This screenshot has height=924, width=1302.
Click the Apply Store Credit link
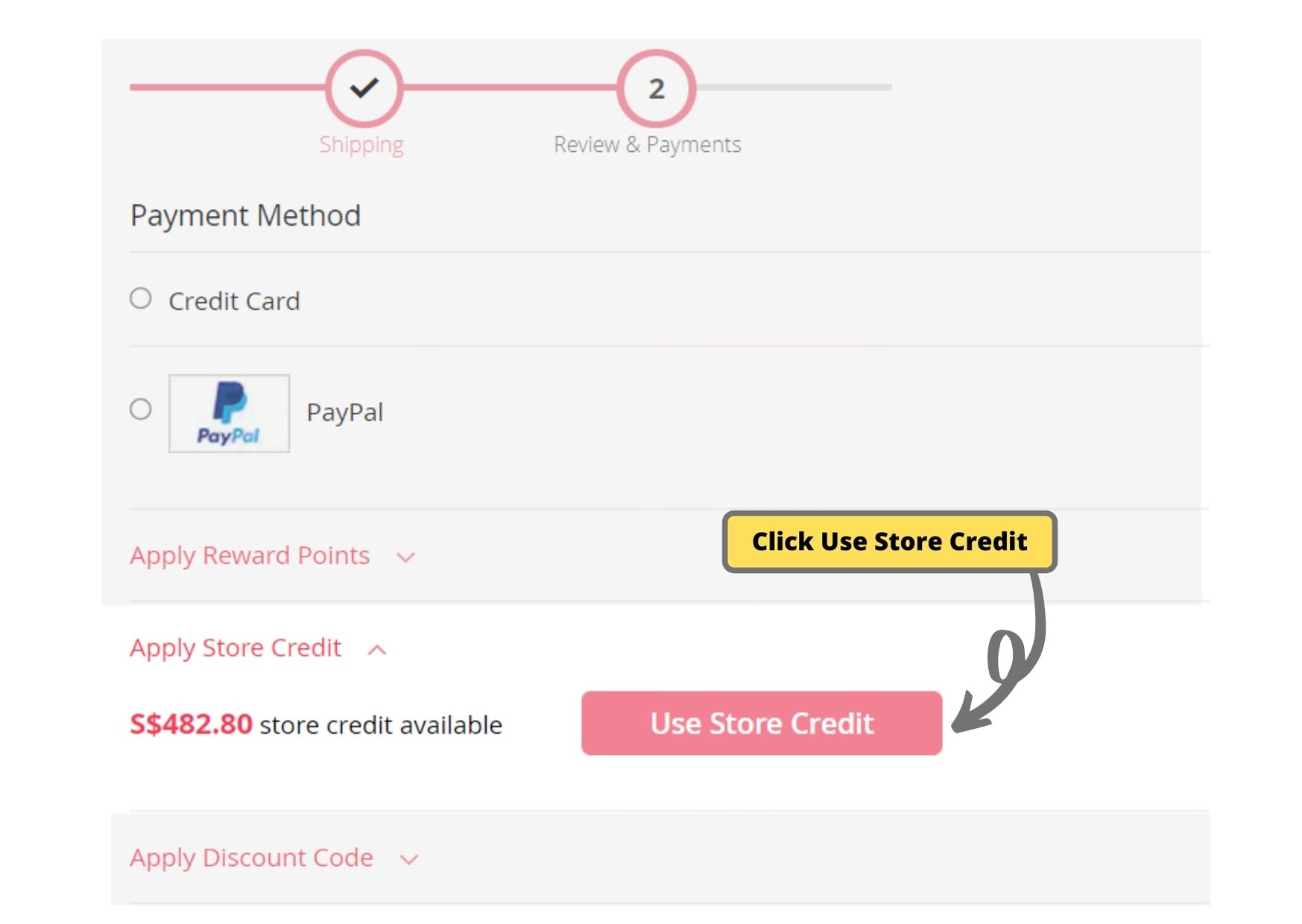click(x=236, y=648)
